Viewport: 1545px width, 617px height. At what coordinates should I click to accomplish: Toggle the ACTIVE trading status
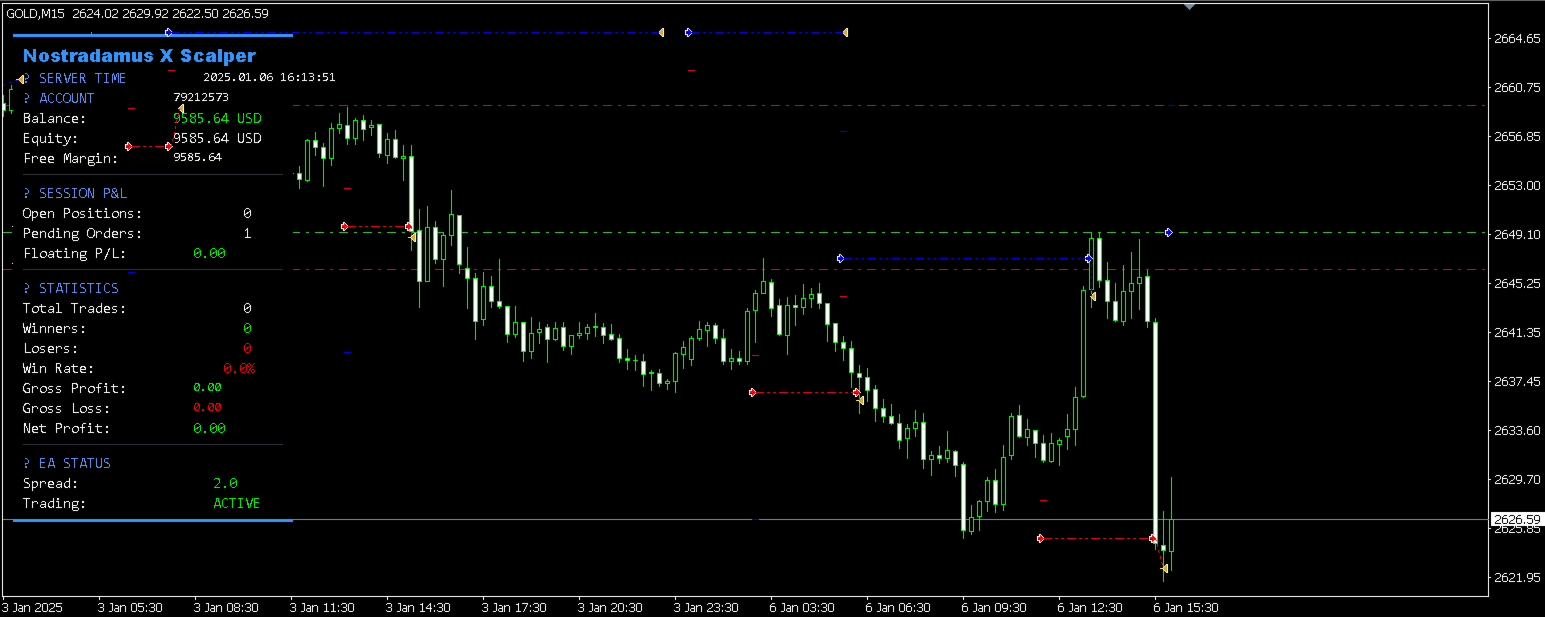pos(237,503)
